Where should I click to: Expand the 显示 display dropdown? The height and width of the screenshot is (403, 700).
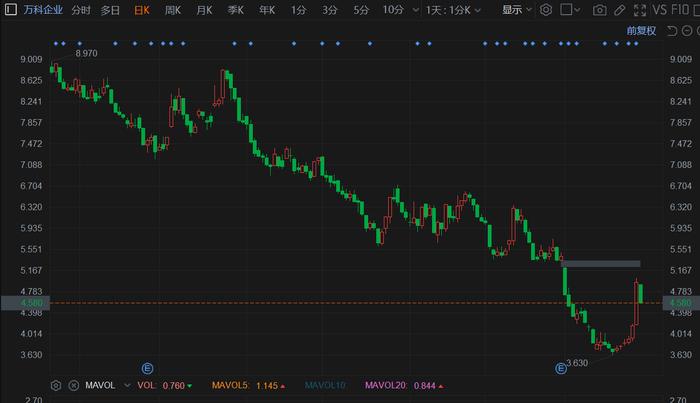click(x=517, y=10)
